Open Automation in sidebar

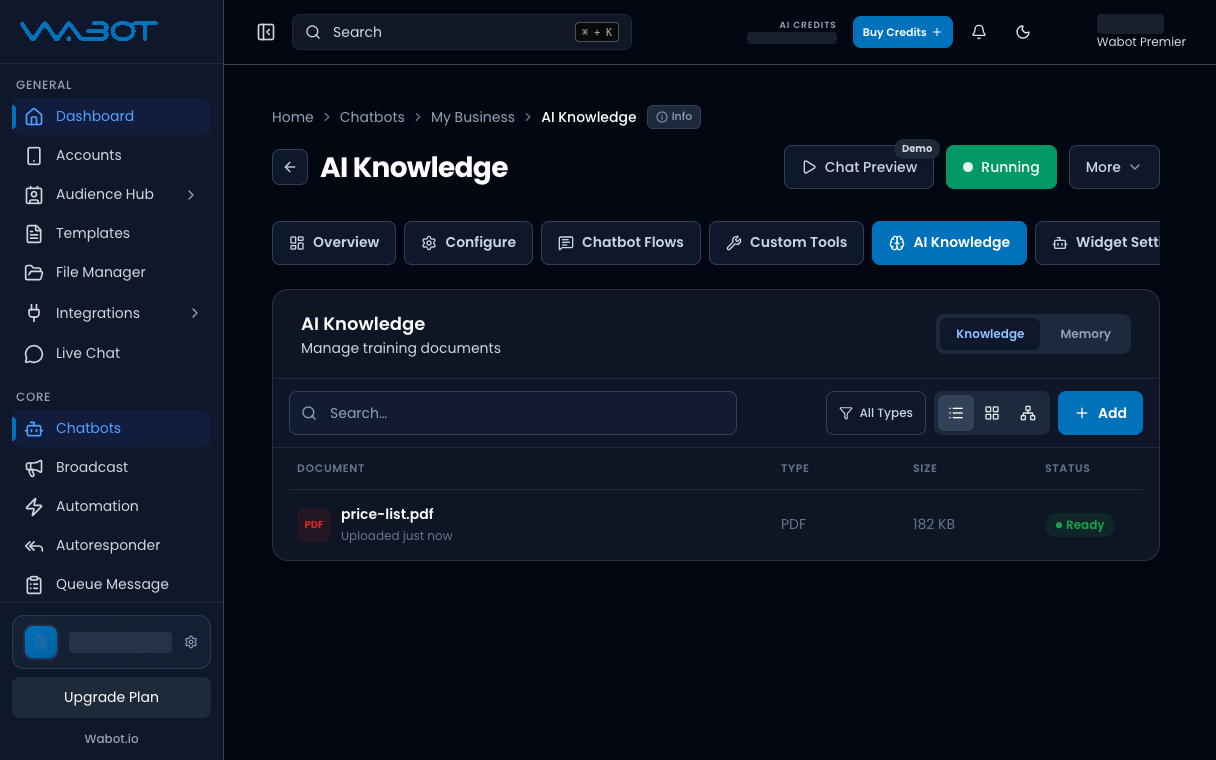(x=111, y=506)
